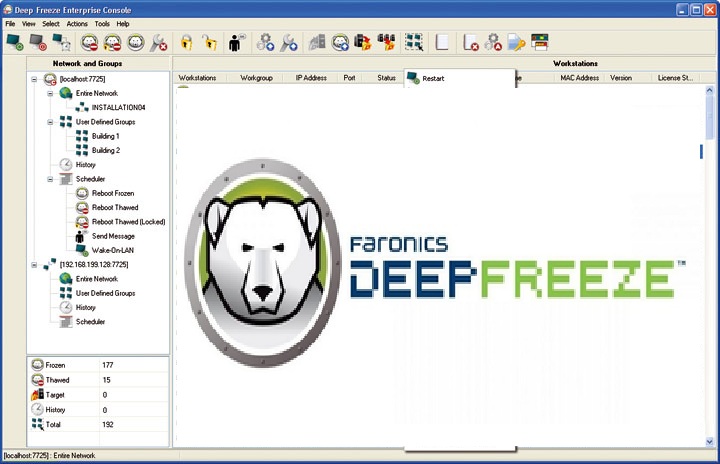Click the wrench with blue plus toolbar icon
720x464 pixels.
click(289, 42)
